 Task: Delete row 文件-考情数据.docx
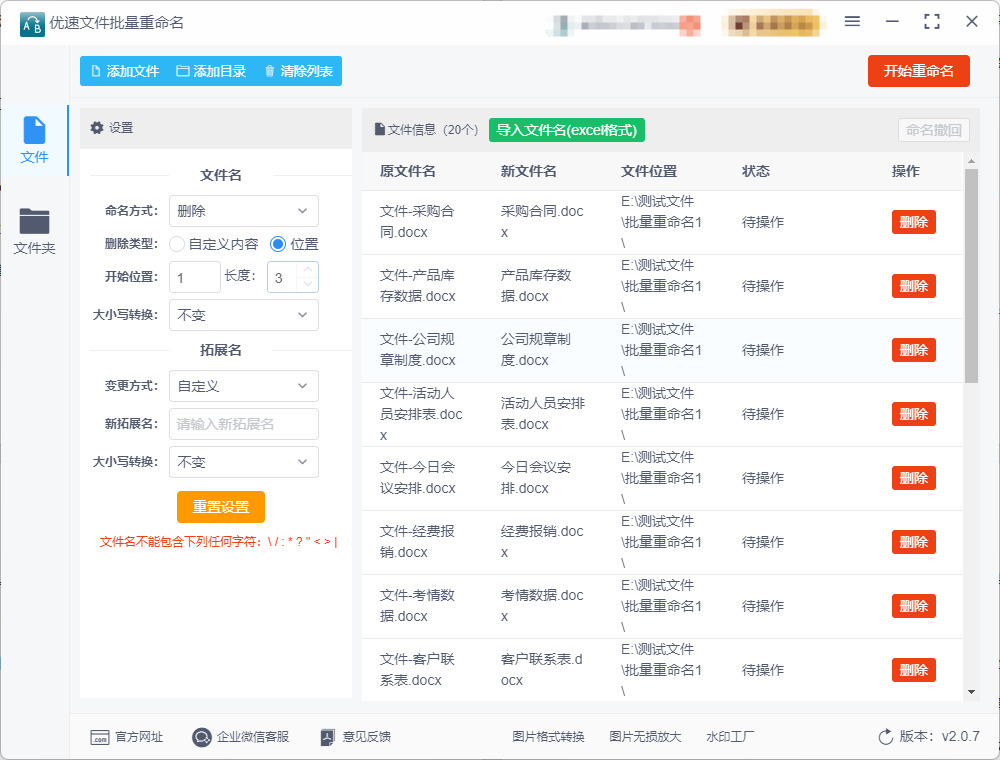coord(913,606)
